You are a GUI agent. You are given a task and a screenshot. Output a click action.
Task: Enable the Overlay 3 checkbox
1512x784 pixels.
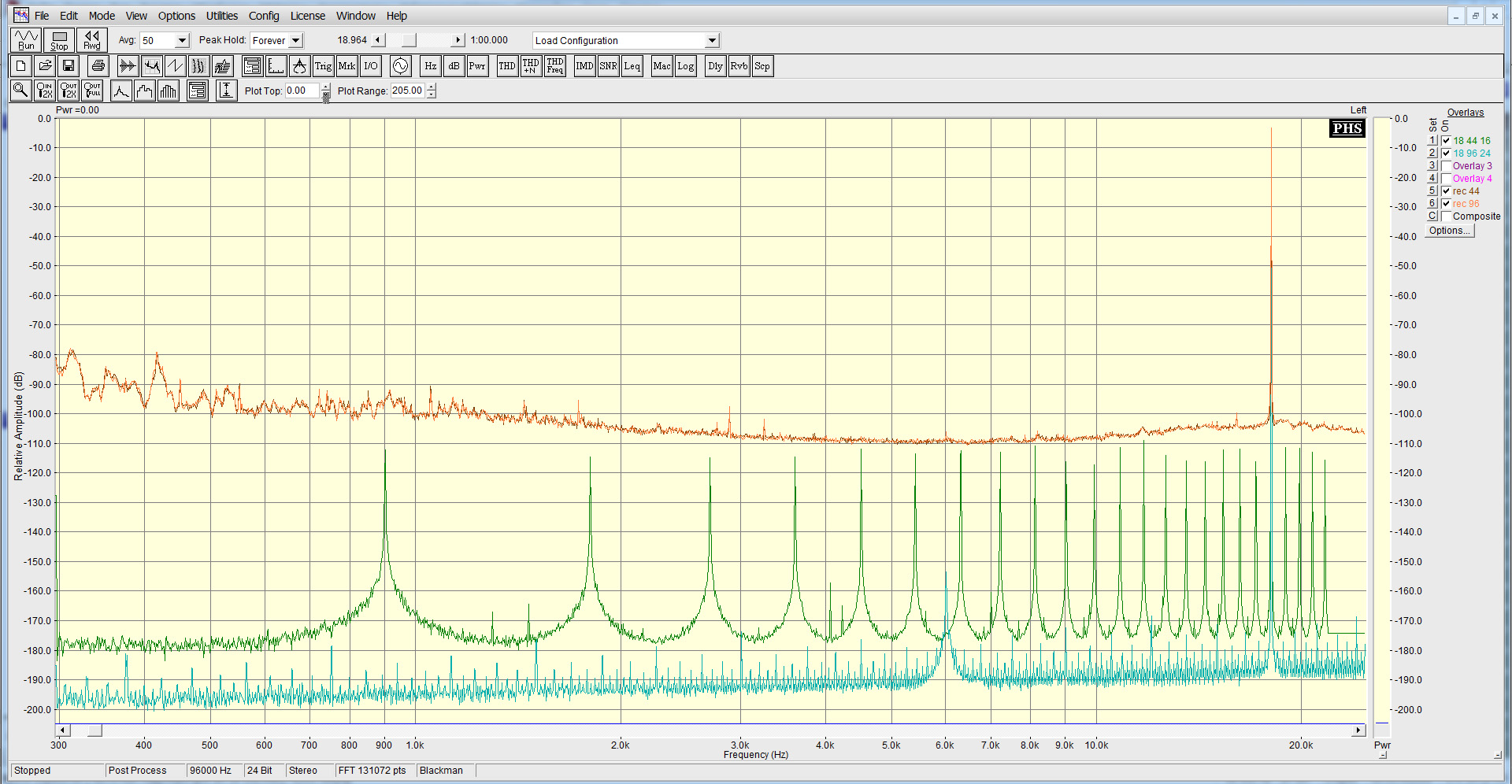(1446, 166)
